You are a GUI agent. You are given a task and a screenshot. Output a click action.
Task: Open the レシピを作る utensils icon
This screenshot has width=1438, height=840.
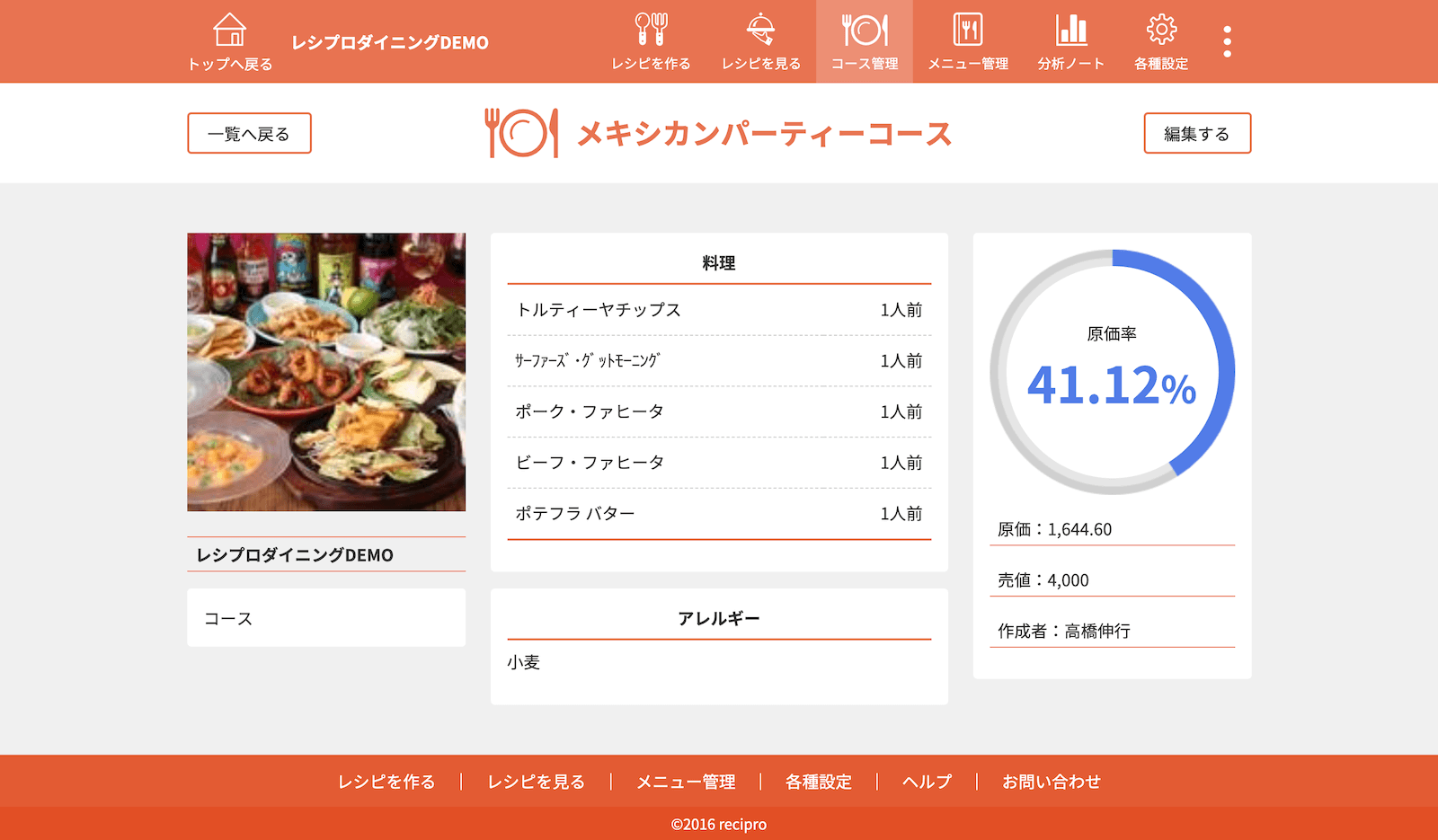(x=651, y=31)
